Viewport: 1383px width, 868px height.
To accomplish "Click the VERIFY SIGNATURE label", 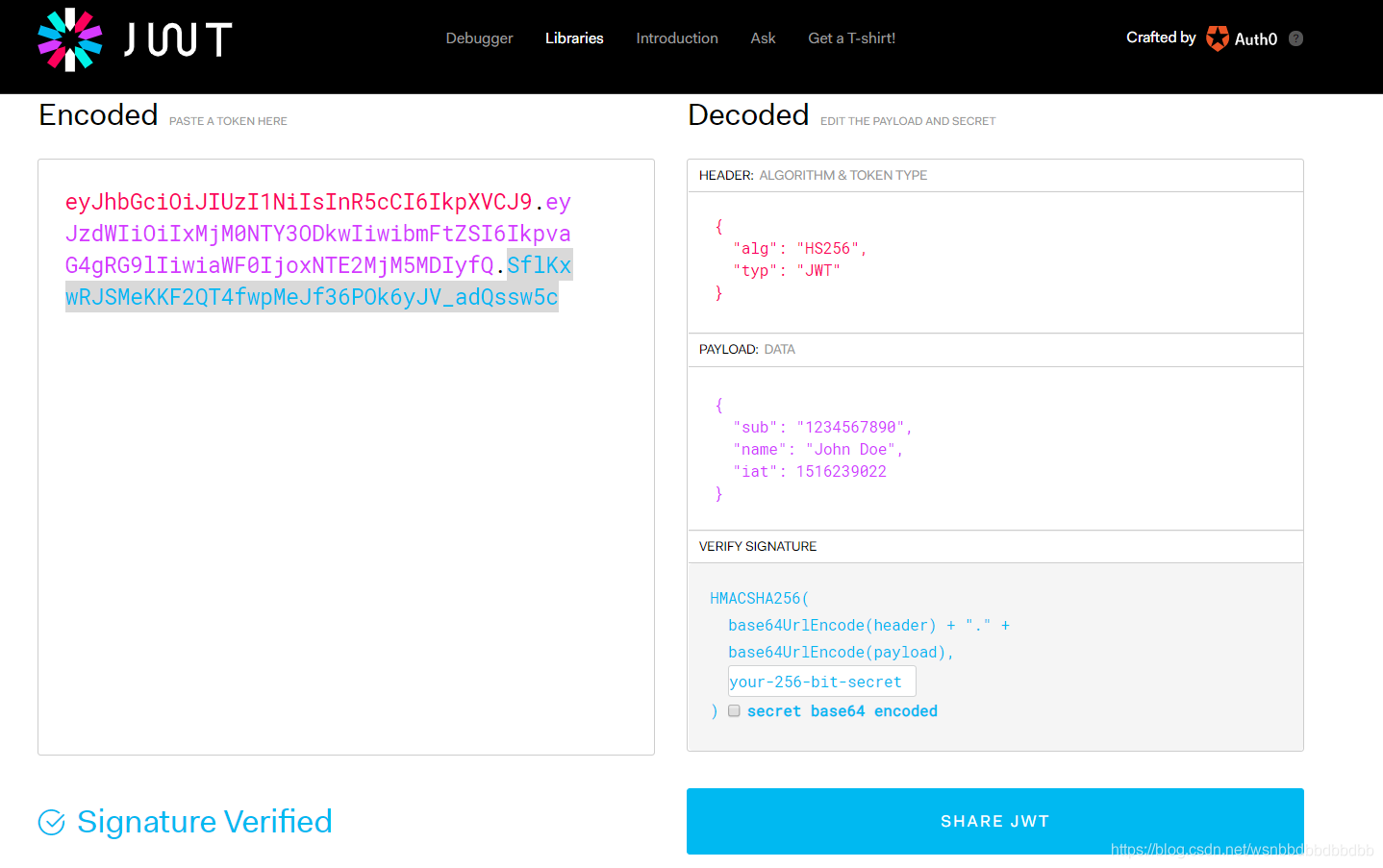I will [758, 546].
